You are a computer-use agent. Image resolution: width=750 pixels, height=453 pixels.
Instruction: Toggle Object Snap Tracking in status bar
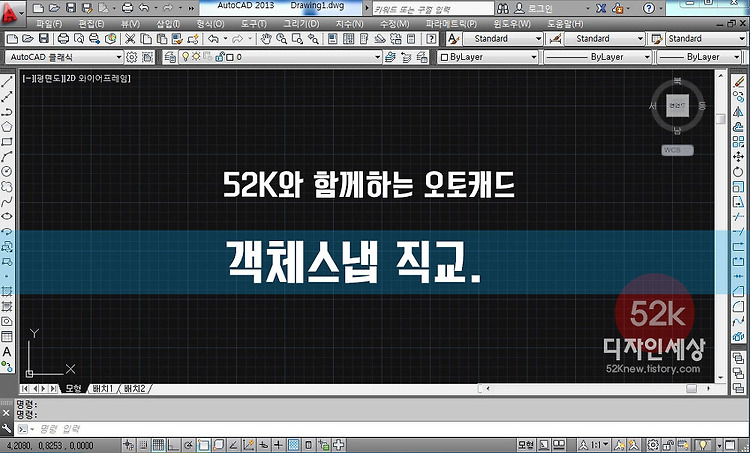coord(233,445)
